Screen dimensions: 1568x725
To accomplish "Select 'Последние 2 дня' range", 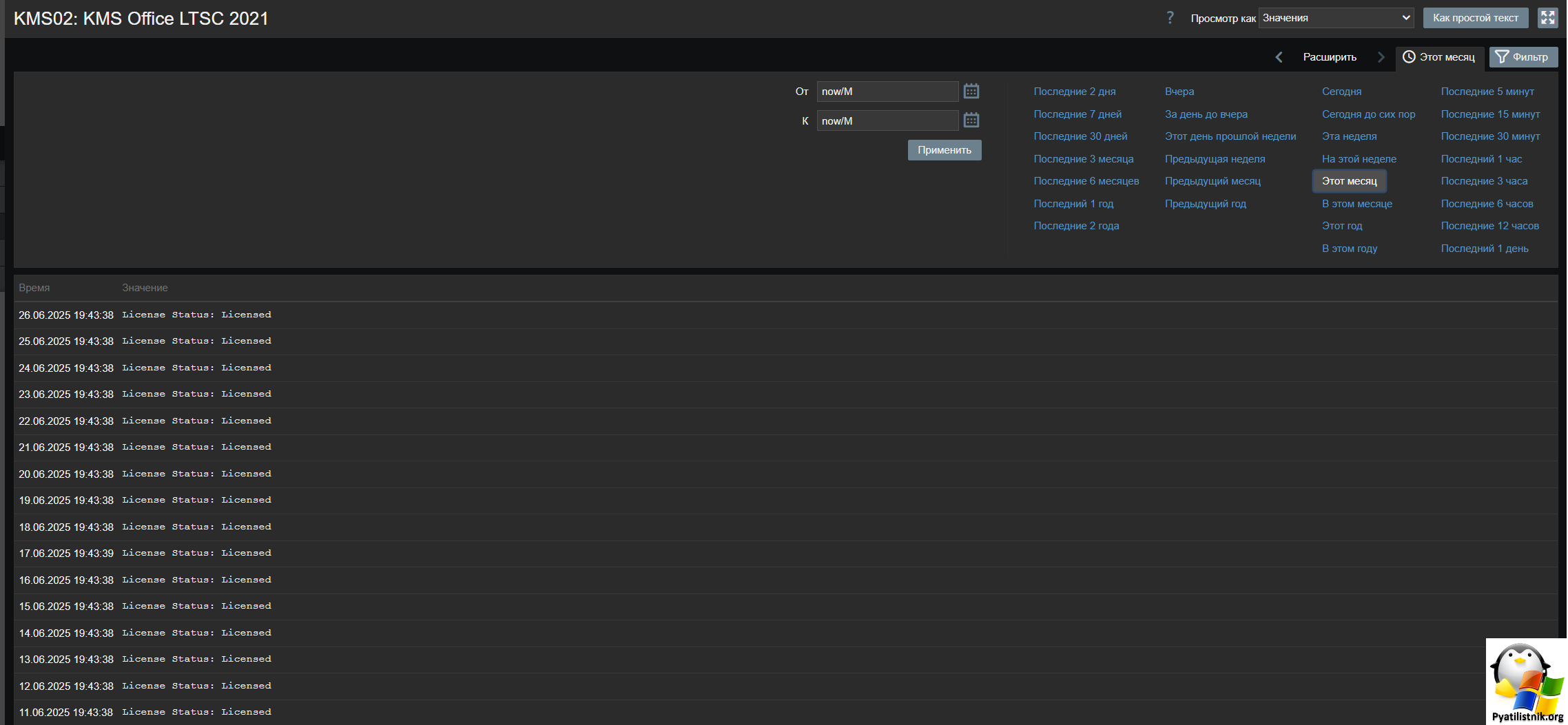I will click(x=1075, y=92).
